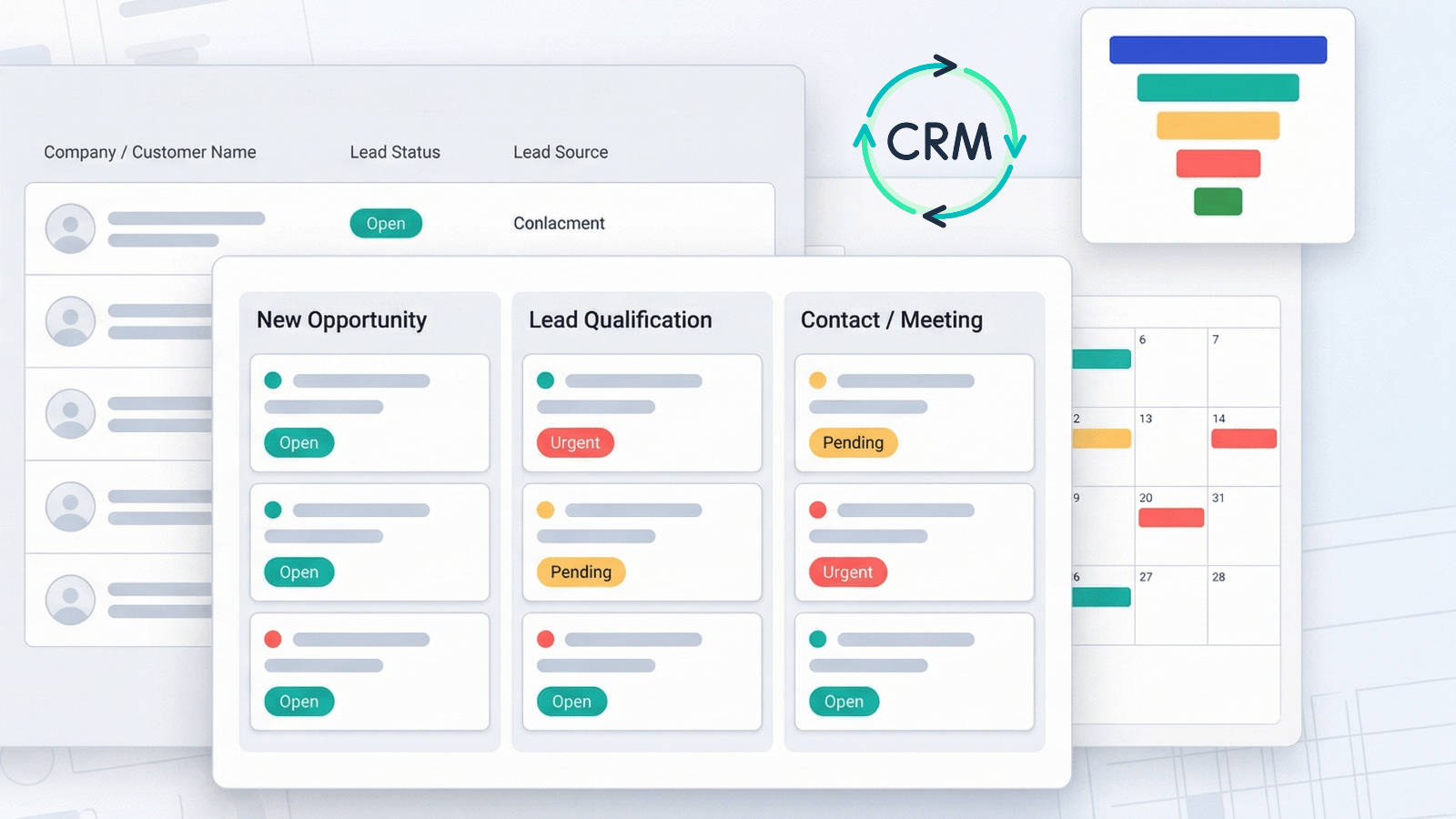Select the Contact / Meeting column header
Image resolution: width=1456 pixels, height=819 pixels.
(x=891, y=320)
